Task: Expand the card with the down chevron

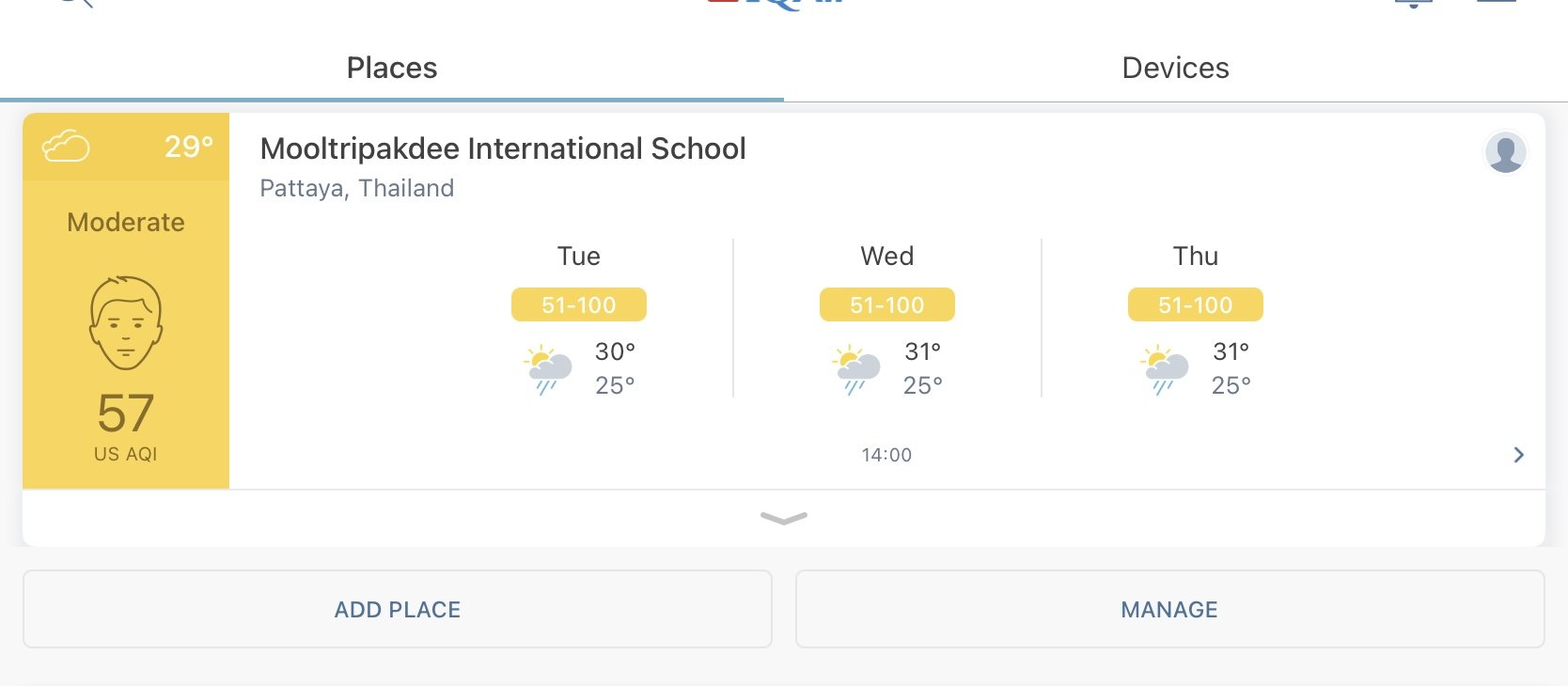Action: point(783,518)
